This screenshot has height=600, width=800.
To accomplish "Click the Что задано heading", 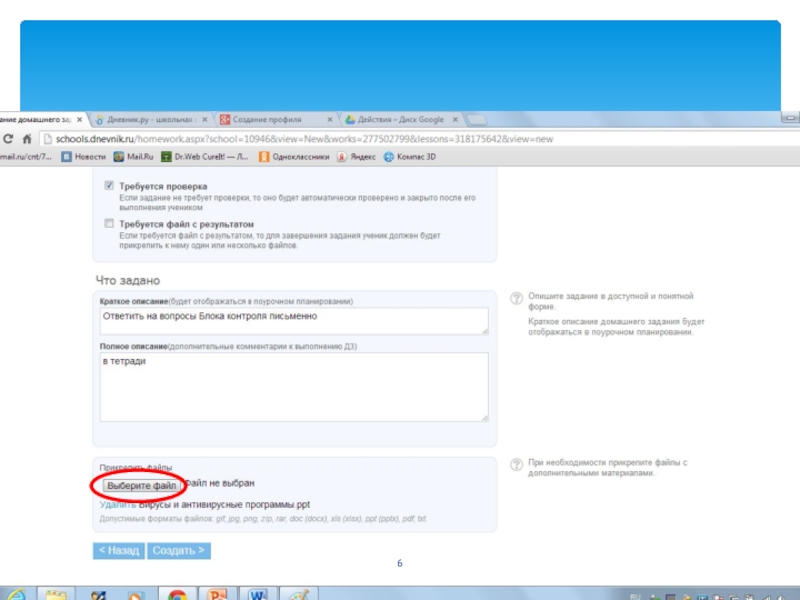I will [128, 281].
